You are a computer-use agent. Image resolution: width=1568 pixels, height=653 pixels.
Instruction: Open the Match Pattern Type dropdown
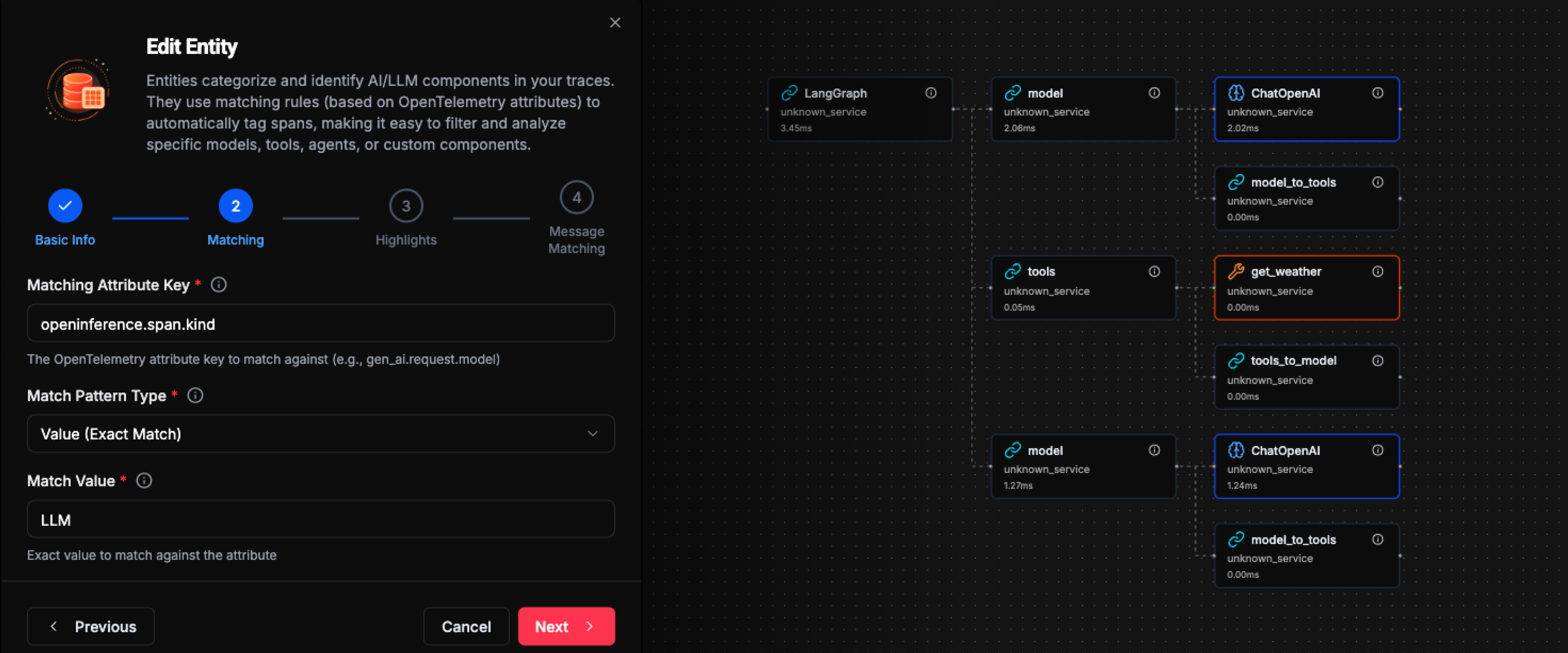point(320,434)
